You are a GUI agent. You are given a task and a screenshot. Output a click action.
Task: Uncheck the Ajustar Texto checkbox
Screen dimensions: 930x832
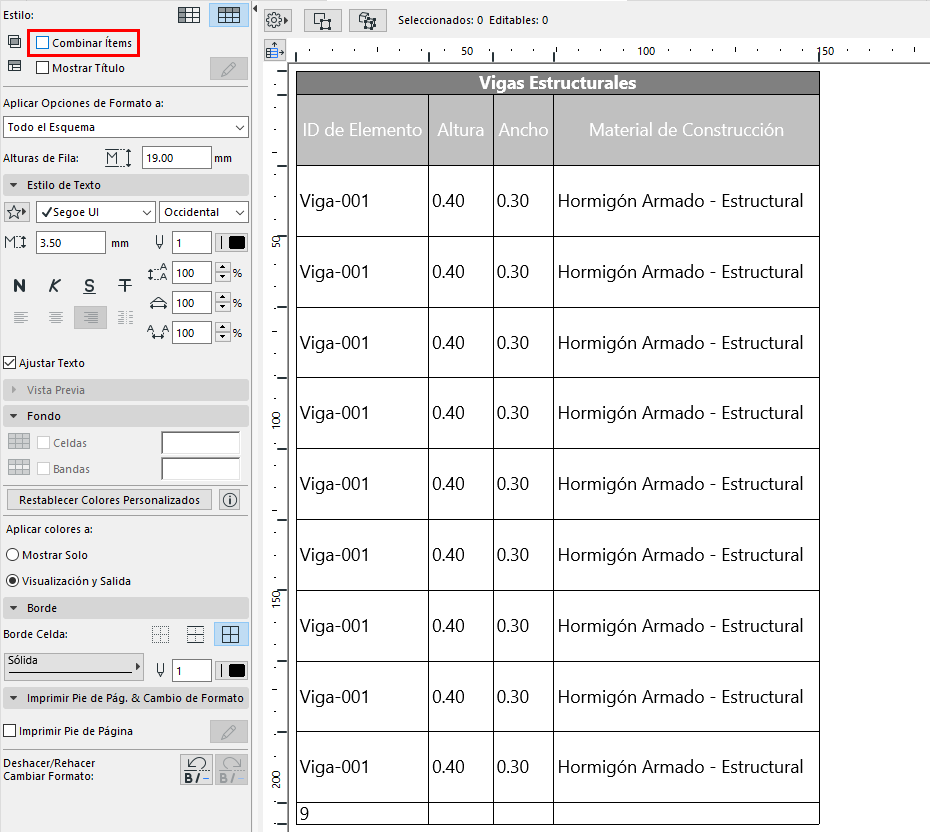9,363
